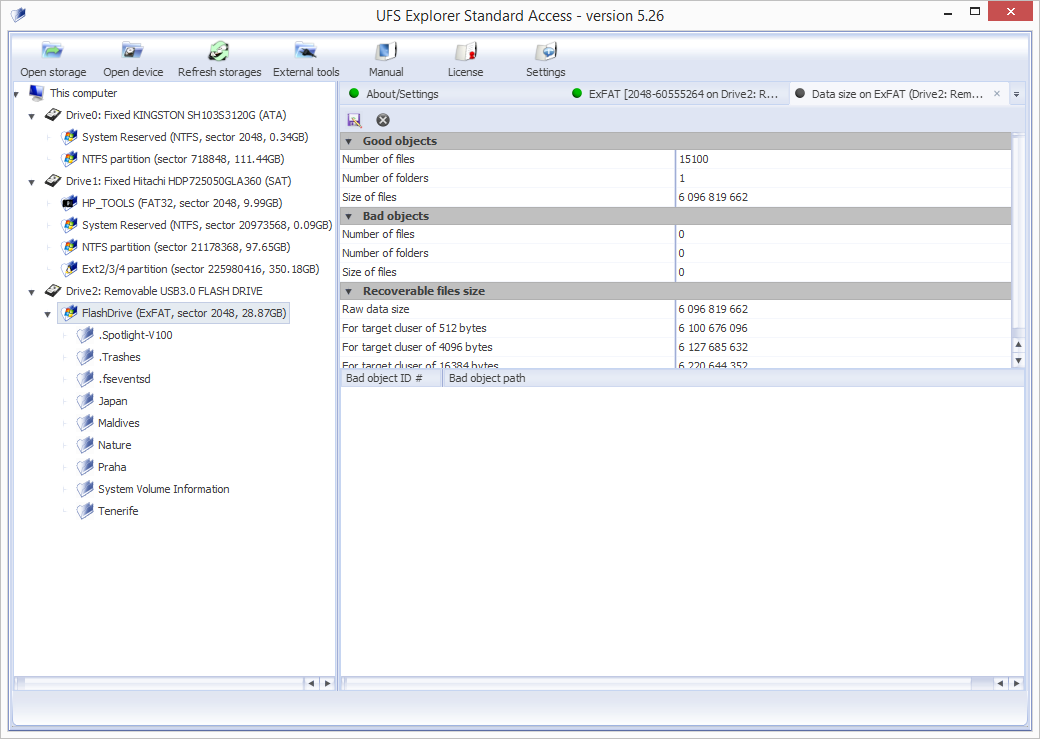This screenshot has height=739, width=1040.
Task: Click the Bad object path column header
Action: point(487,378)
